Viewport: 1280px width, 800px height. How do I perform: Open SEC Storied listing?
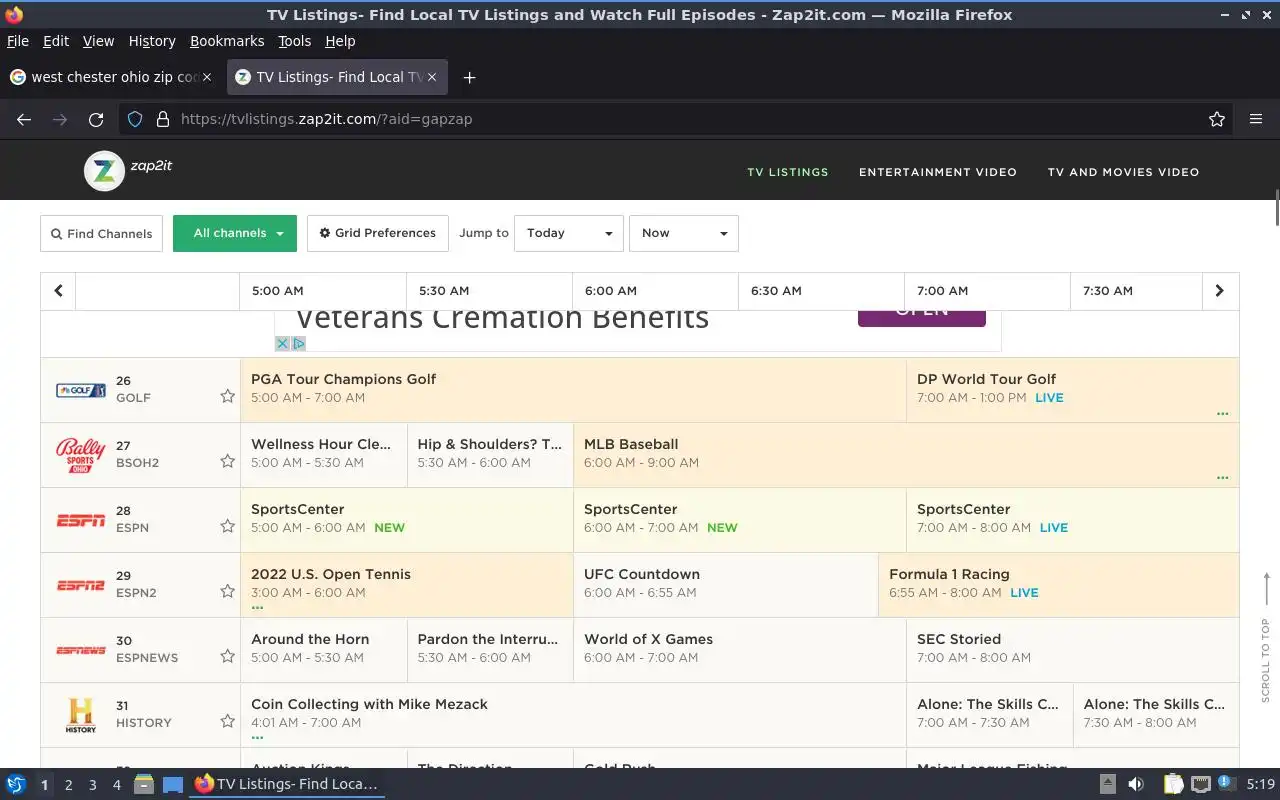coord(1073,650)
